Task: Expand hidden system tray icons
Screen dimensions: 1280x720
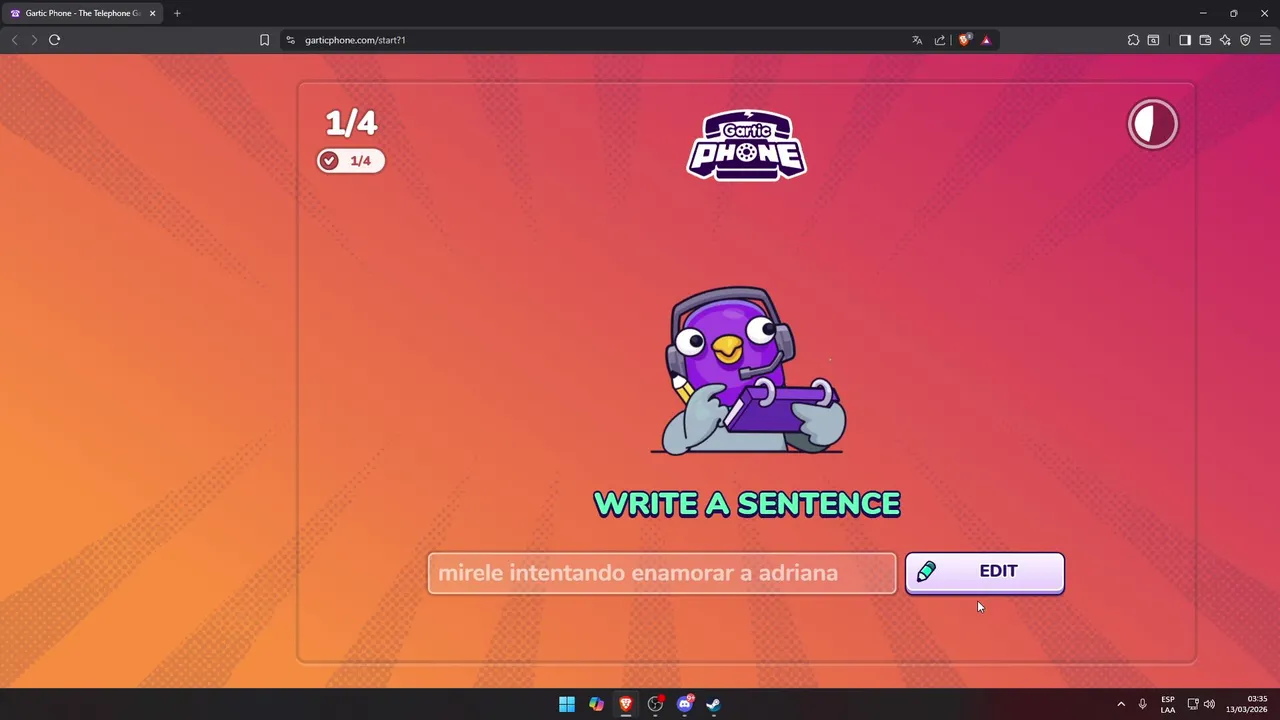Action: (x=1121, y=704)
